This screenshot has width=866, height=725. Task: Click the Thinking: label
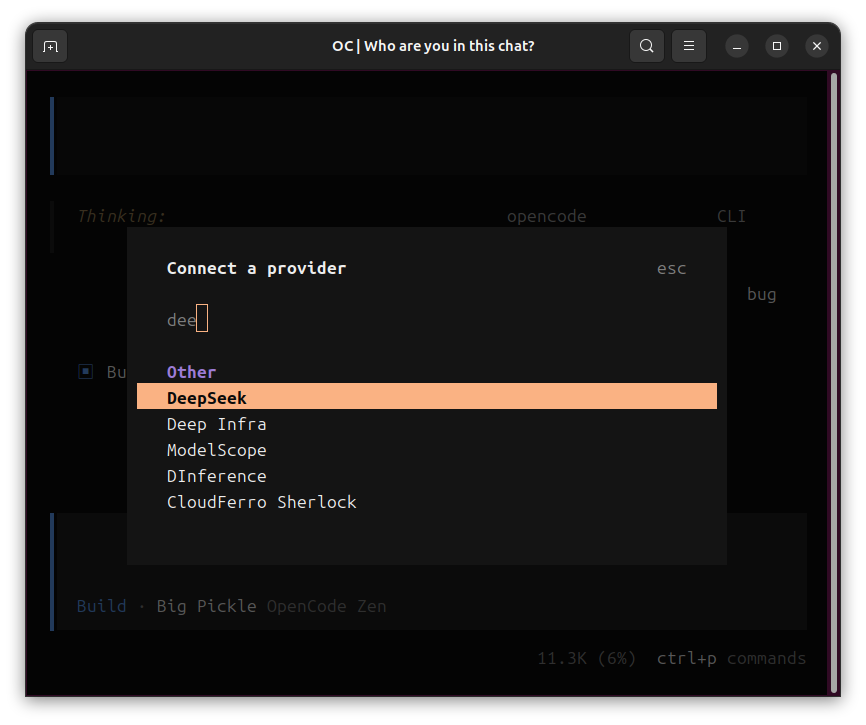pyautogui.click(x=122, y=216)
